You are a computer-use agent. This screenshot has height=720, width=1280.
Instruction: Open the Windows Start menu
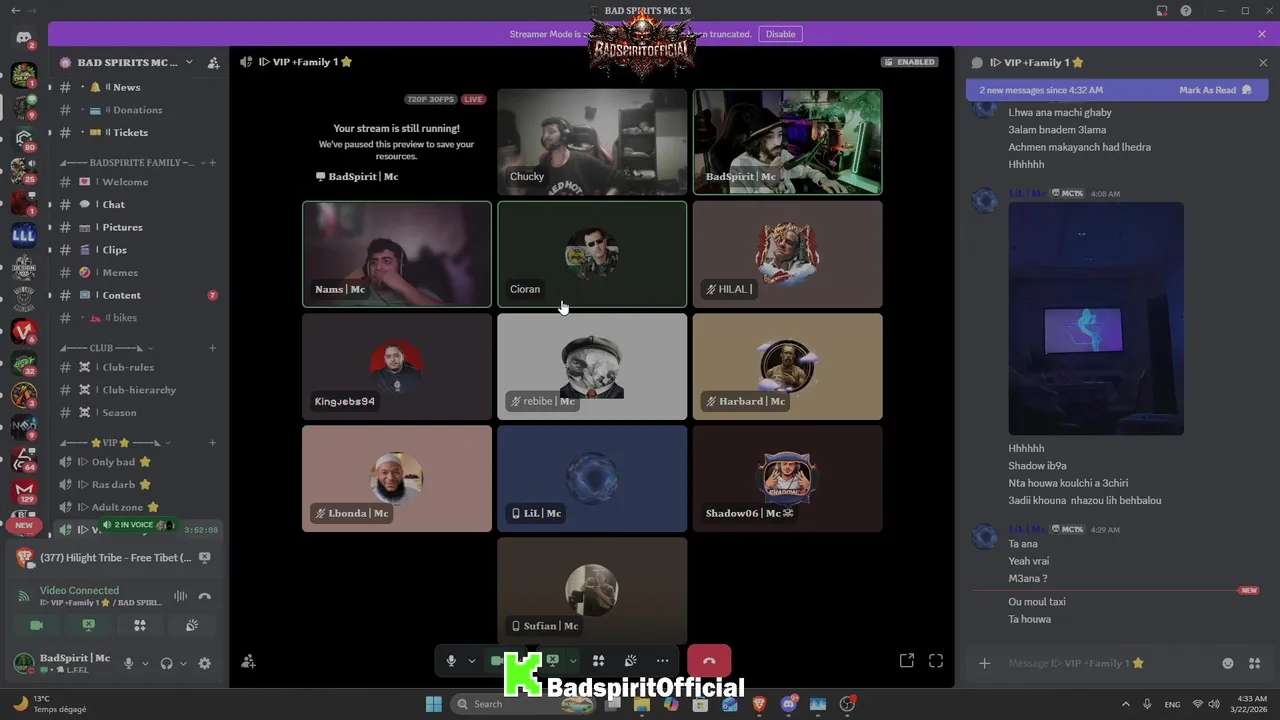pos(433,704)
